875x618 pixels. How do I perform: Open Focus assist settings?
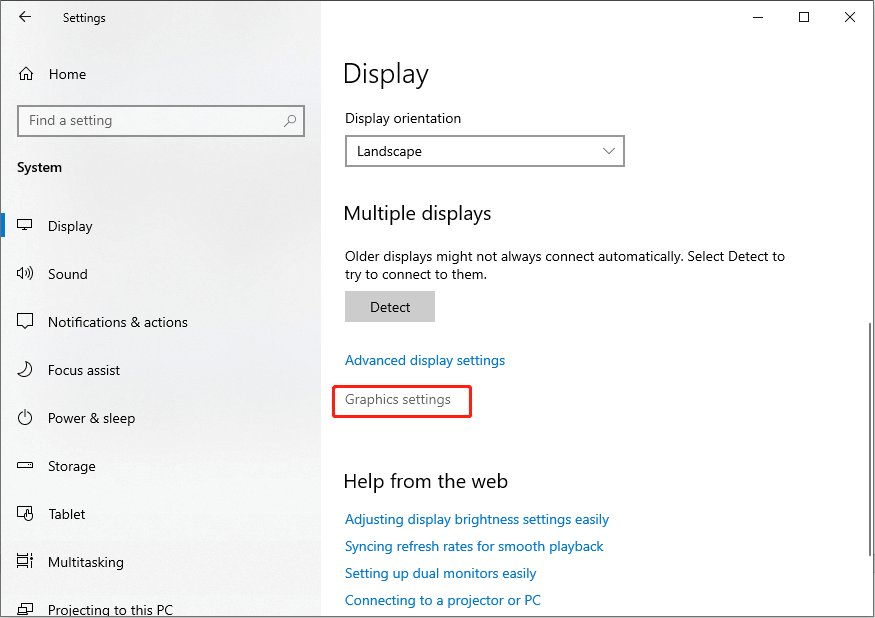[84, 370]
